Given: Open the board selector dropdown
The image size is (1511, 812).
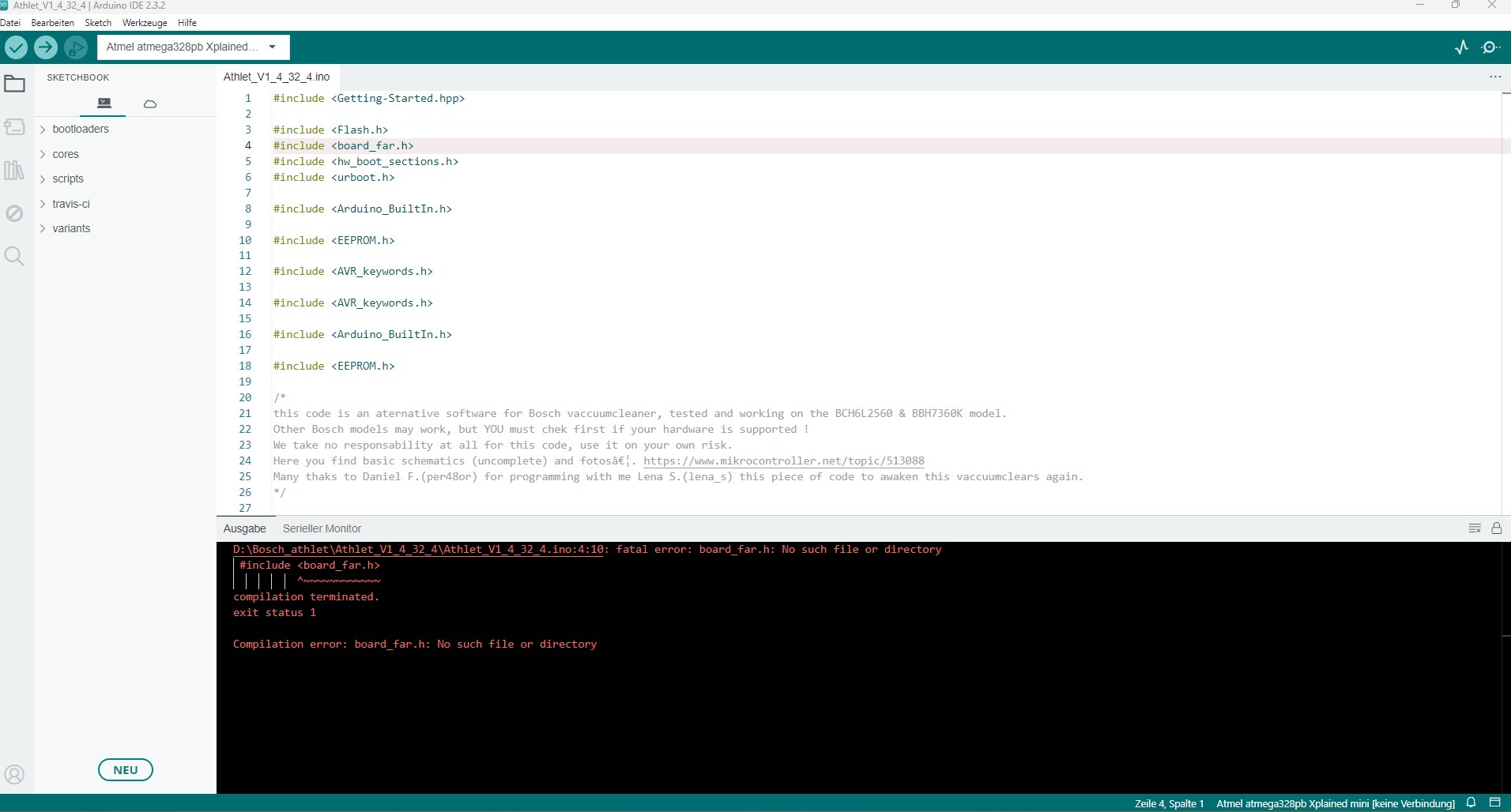Looking at the screenshot, I should pos(194,47).
